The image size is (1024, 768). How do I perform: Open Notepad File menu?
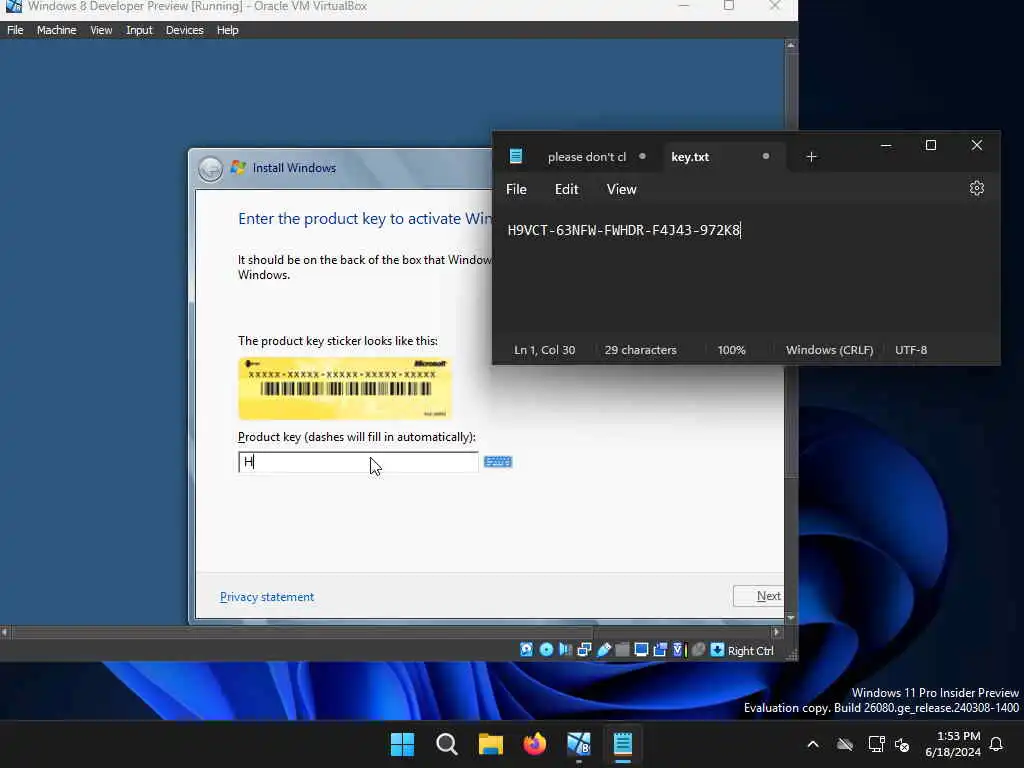tap(516, 189)
